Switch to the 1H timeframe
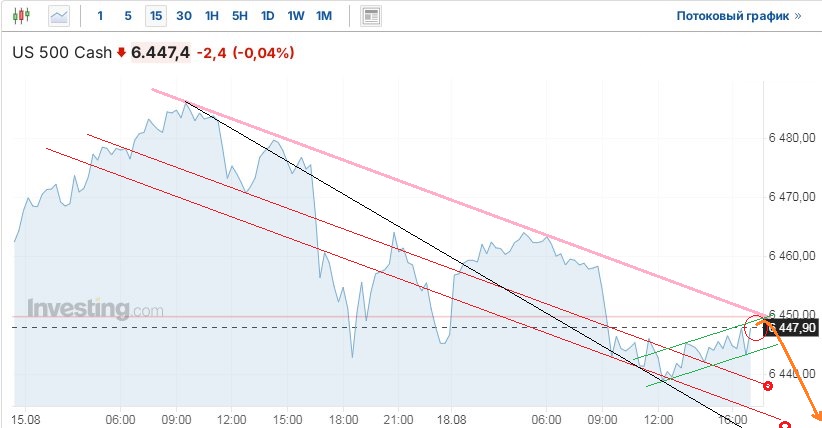 [x=211, y=16]
